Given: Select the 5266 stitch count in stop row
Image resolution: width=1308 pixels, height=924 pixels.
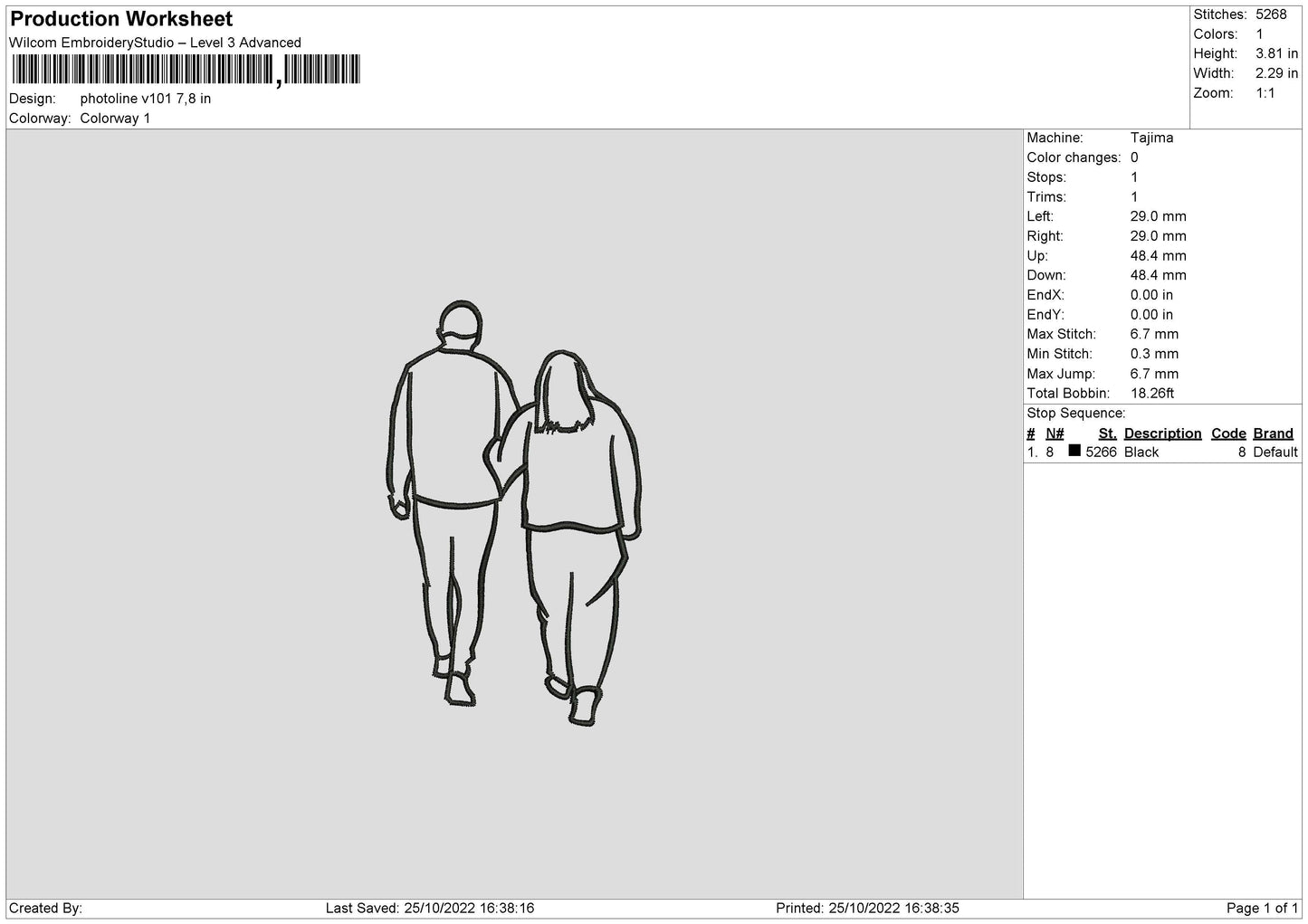Looking at the screenshot, I should tap(1101, 452).
